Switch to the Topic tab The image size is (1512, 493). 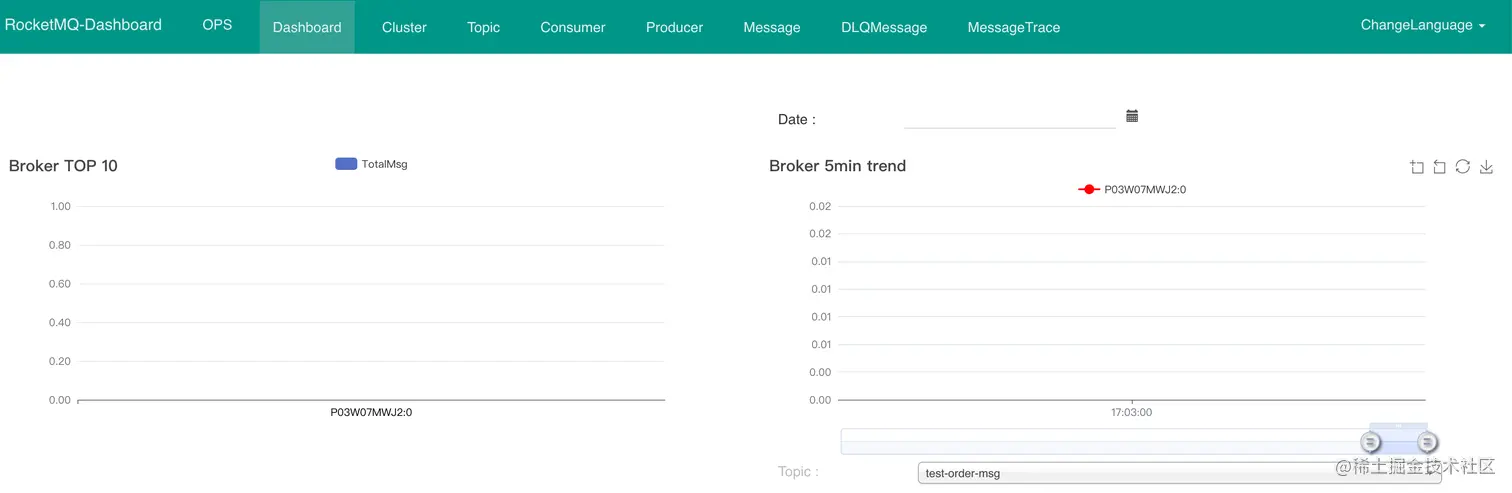pyautogui.click(x=483, y=27)
